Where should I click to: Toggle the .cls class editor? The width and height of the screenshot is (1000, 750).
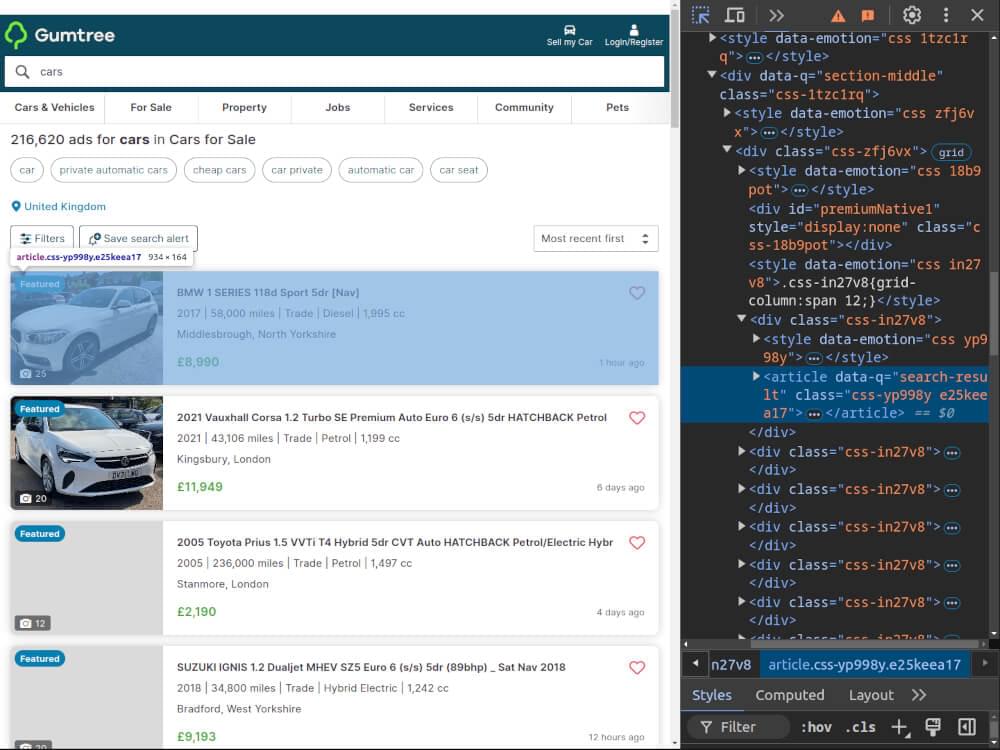point(861,727)
